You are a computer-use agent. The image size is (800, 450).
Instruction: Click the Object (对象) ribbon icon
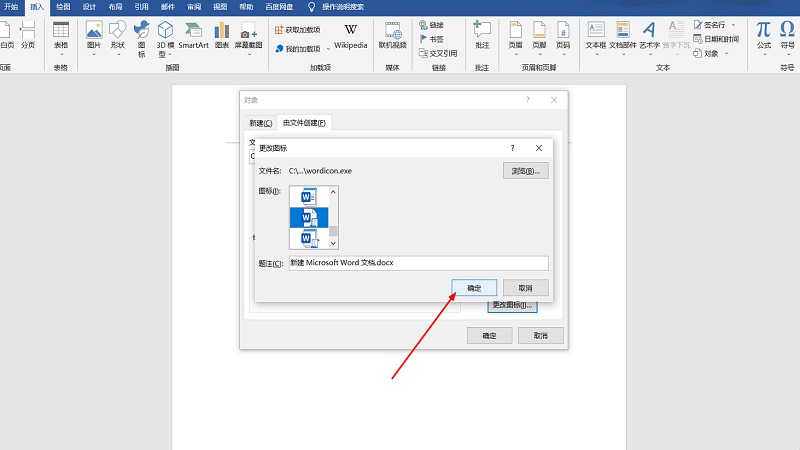pyautogui.click(x=698, y=53)
